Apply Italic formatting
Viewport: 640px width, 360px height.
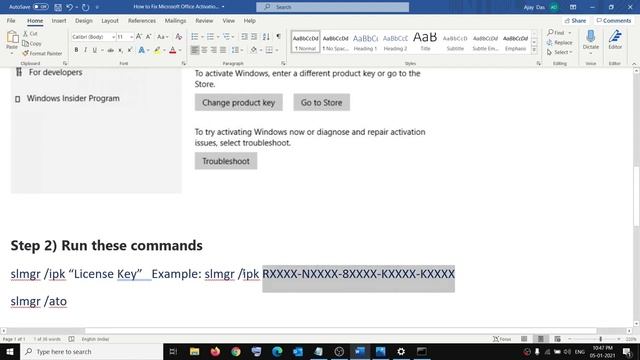click(85, 50)
